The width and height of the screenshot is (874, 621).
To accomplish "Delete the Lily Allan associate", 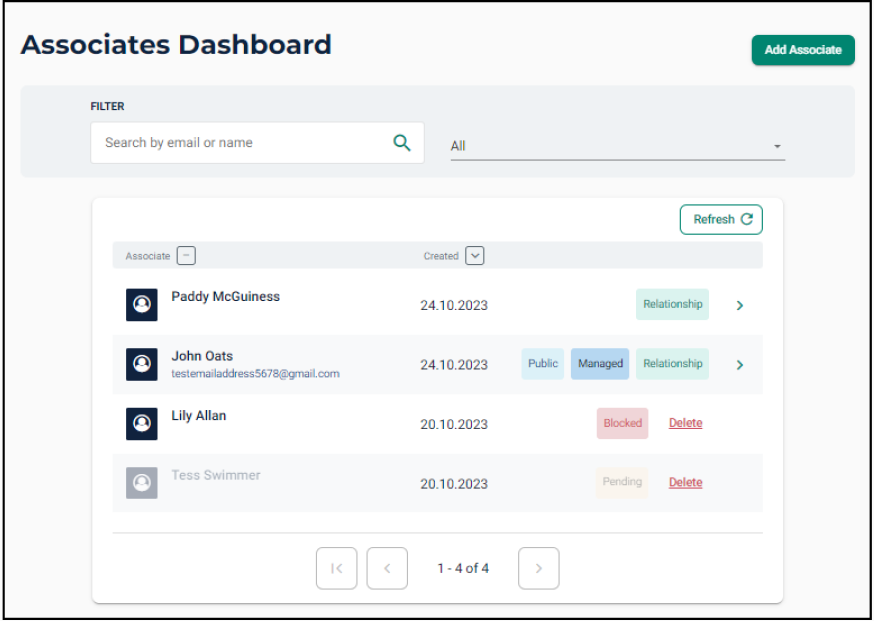I will coord(685,423).
